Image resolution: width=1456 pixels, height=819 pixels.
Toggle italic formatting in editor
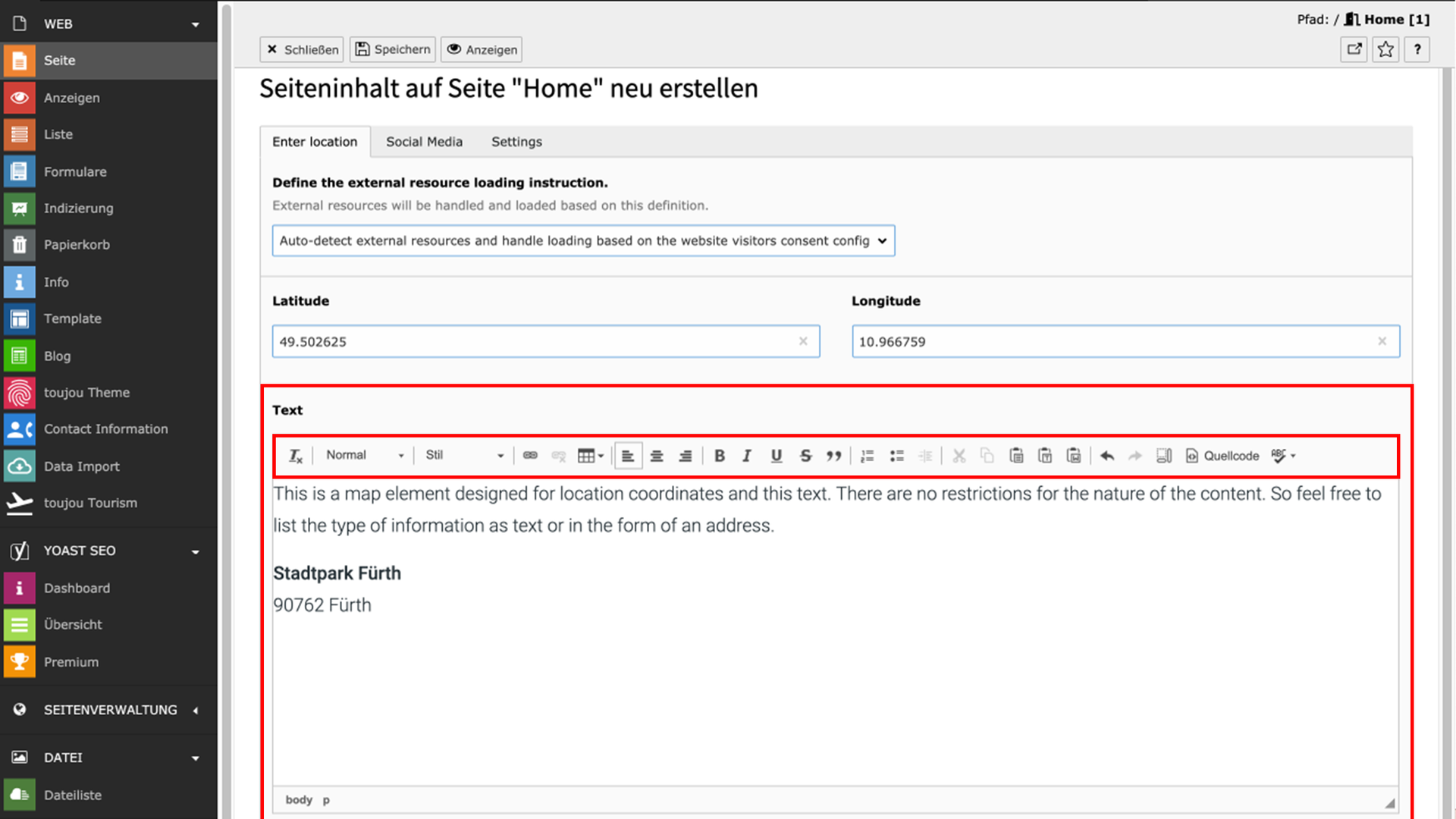(x=747, y=456)
